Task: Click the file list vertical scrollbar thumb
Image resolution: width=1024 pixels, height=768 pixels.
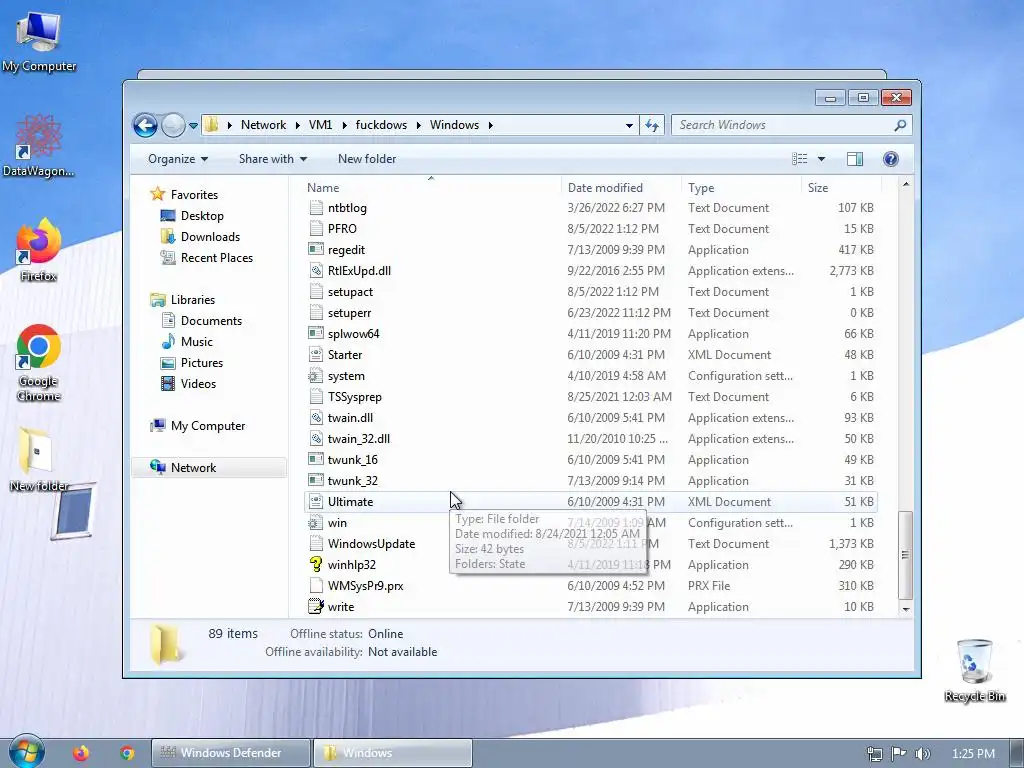Action: pyautogui.click(x=905, y=555)
